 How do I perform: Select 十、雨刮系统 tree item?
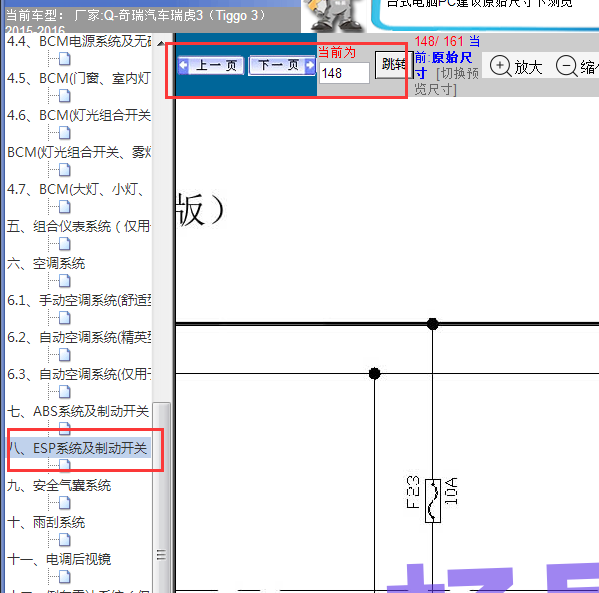[x=46, y=522]
